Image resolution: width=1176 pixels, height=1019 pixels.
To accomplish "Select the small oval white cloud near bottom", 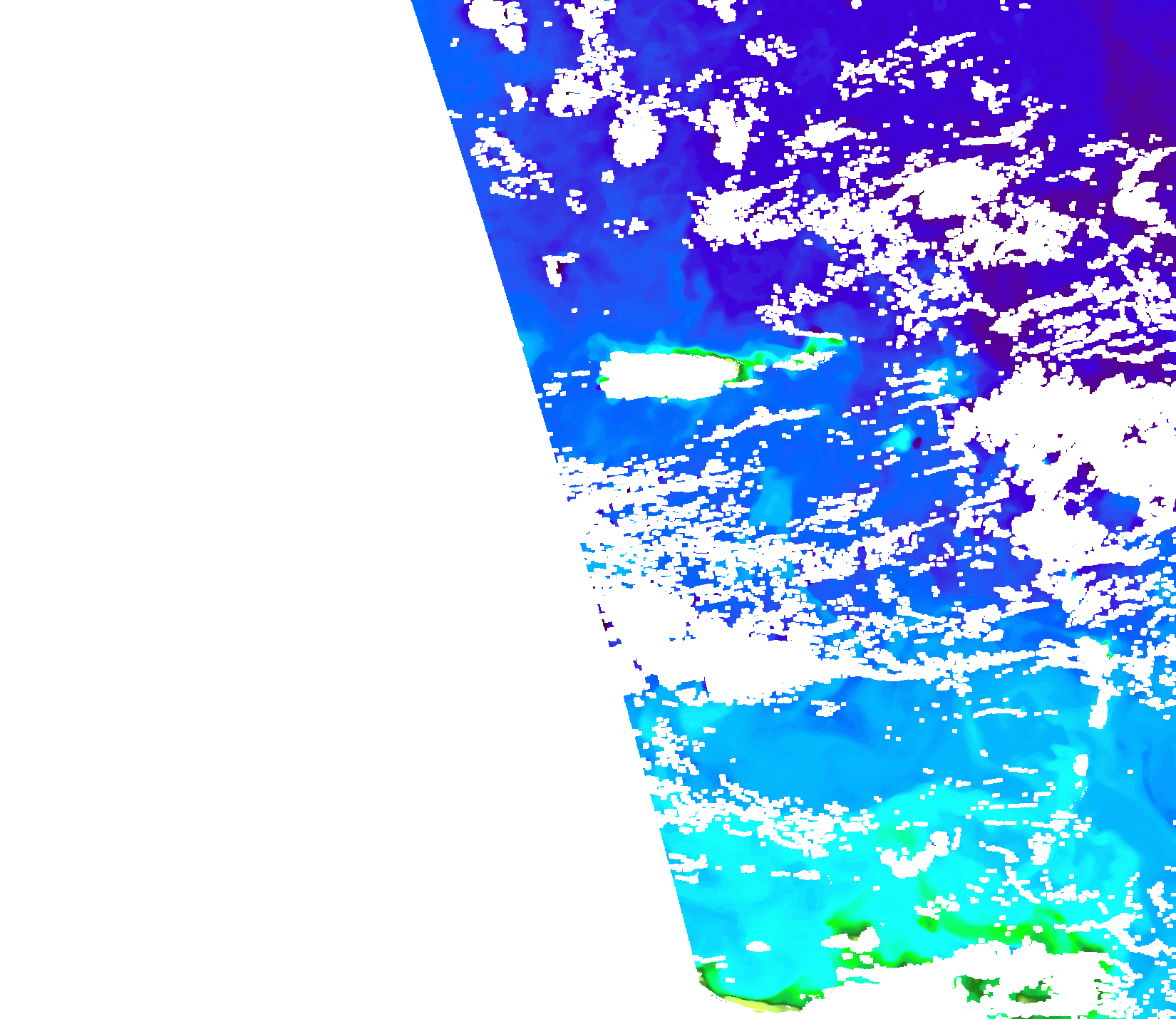I will pyautogui.click(x=758, y=947).
